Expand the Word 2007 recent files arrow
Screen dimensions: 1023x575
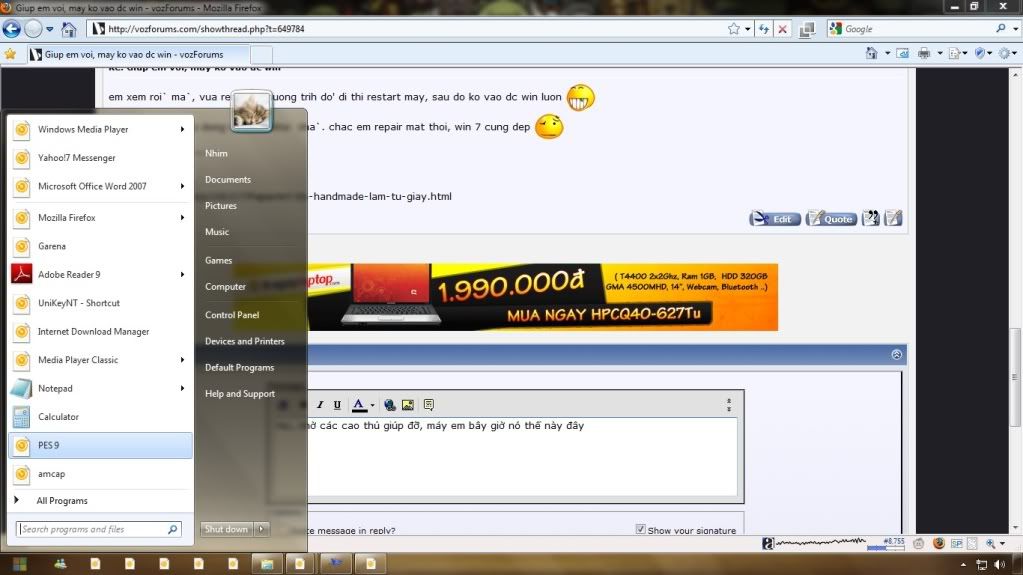click(x=182, y=186)
